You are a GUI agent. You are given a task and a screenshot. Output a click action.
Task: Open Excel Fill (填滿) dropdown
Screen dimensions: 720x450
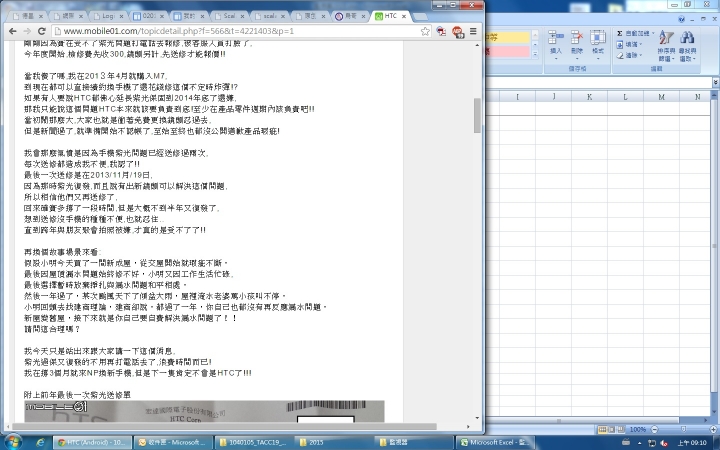(629, 44)
